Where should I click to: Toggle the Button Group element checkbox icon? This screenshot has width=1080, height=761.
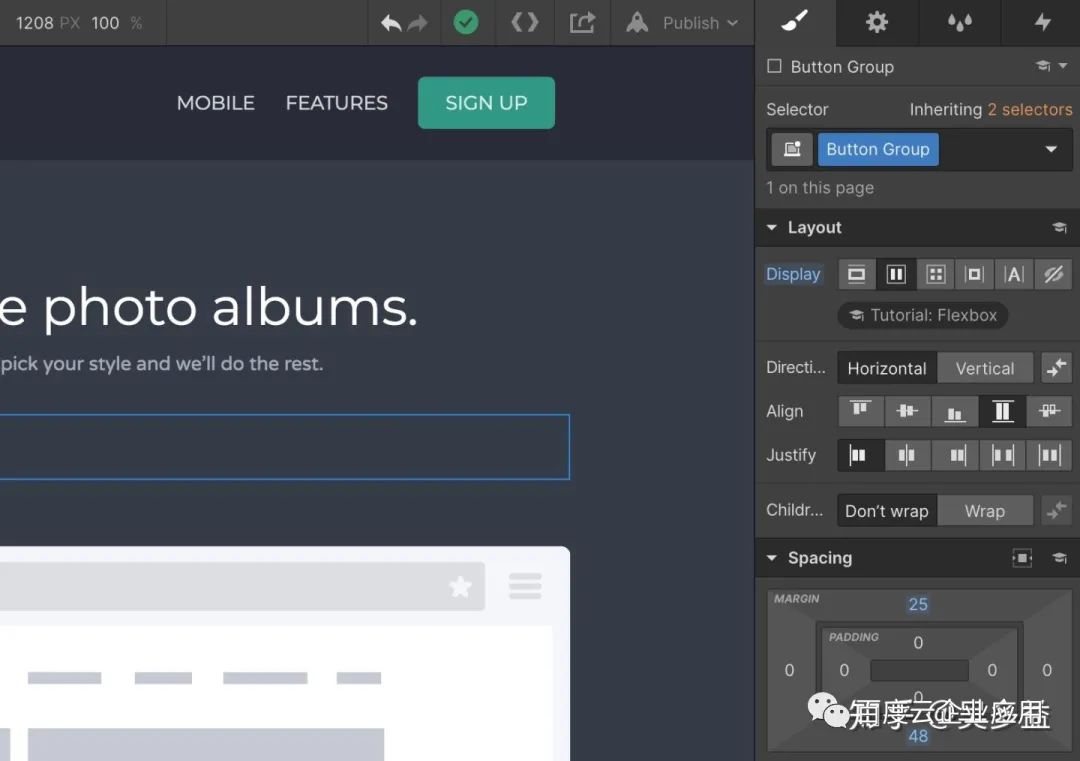click(774, 66)
